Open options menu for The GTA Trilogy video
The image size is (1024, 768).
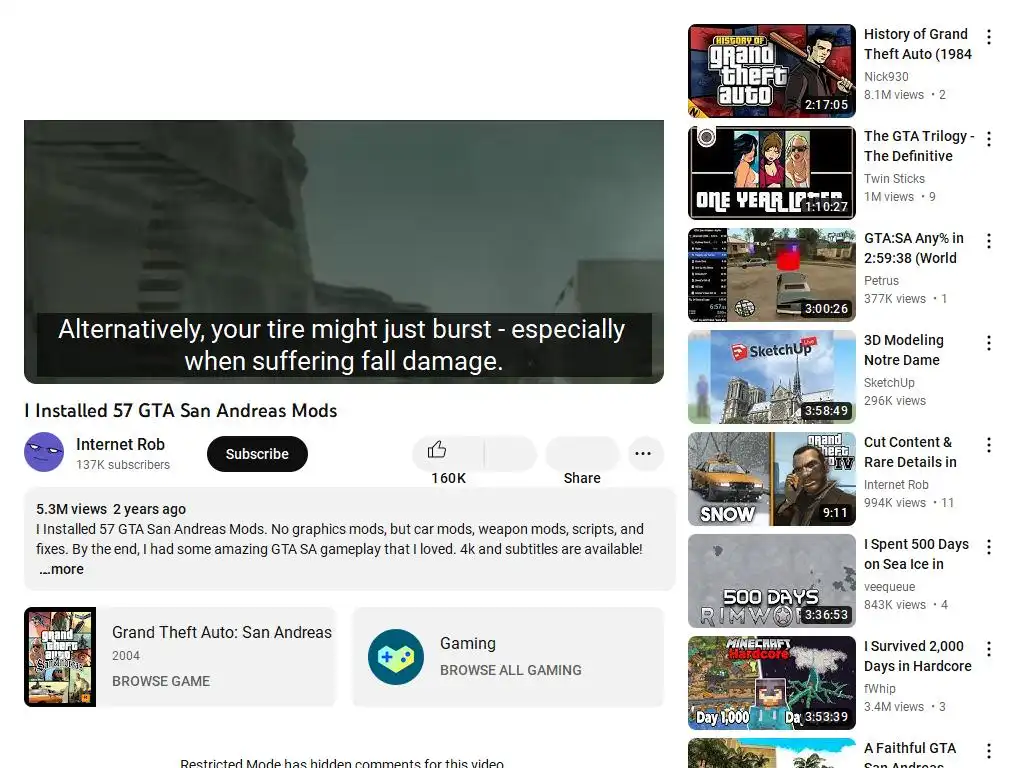click(989, 139)
